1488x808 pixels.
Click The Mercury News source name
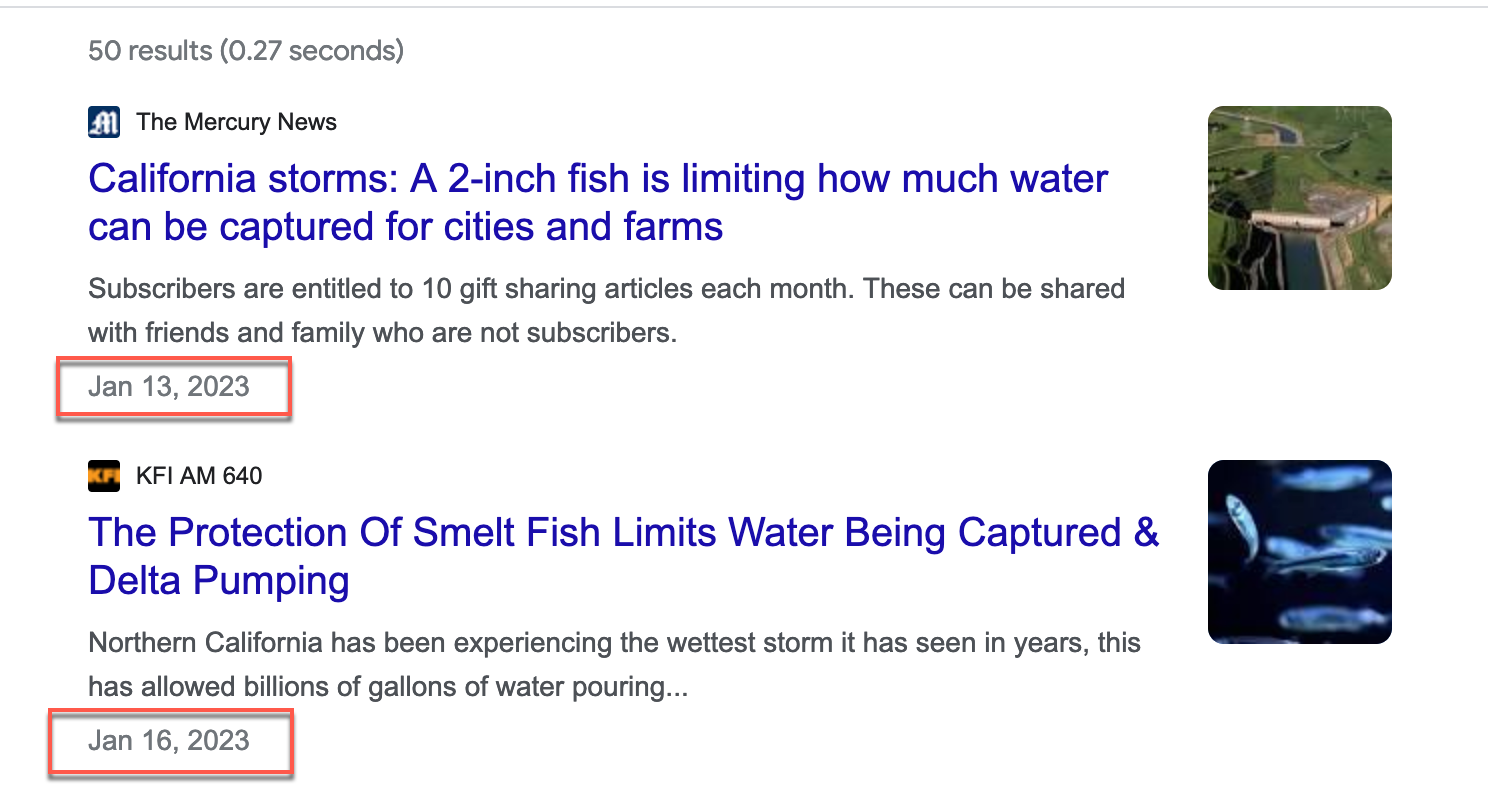(236, 122)
